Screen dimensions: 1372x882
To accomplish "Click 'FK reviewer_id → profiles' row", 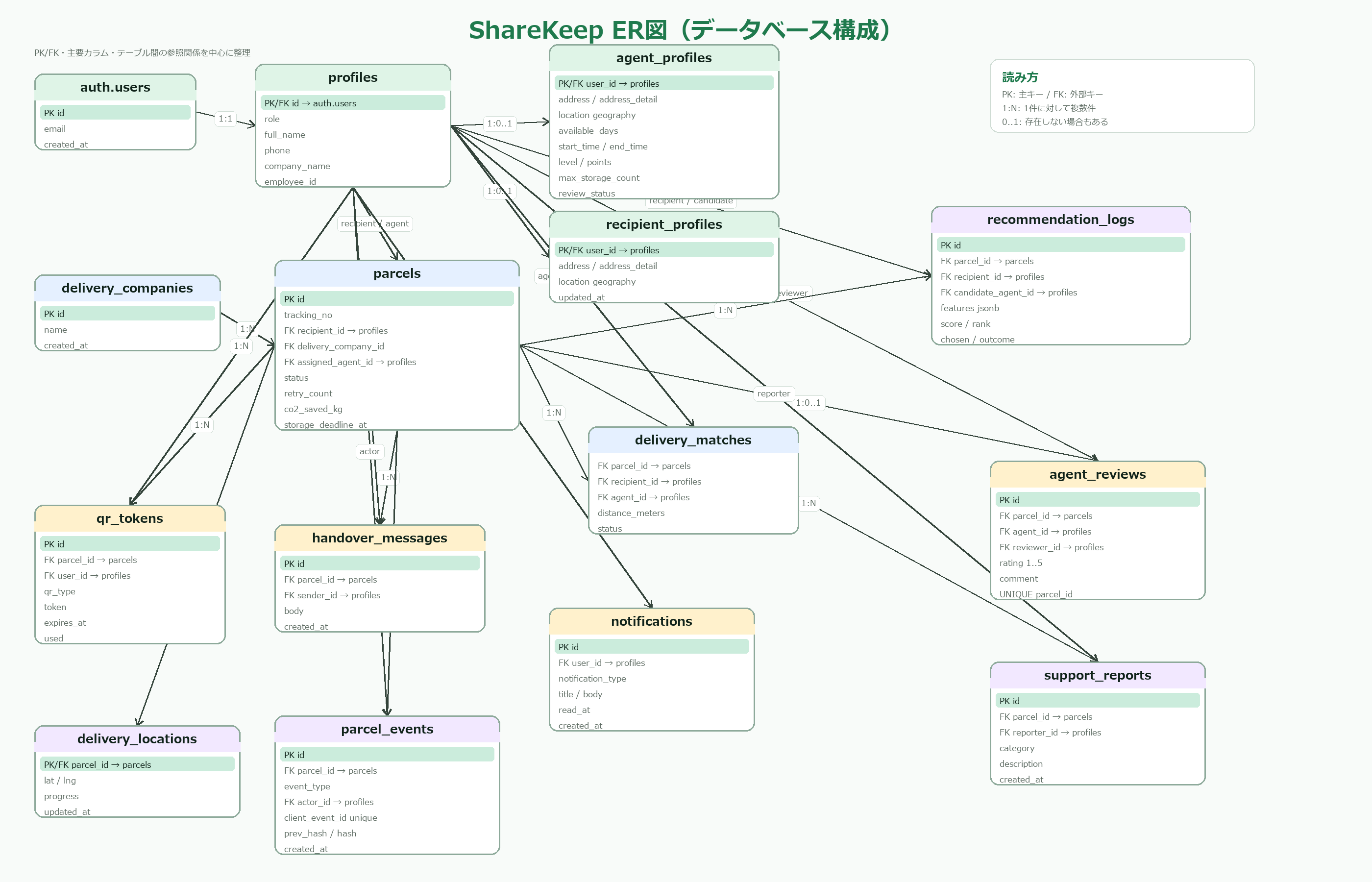I will 1052,547.
